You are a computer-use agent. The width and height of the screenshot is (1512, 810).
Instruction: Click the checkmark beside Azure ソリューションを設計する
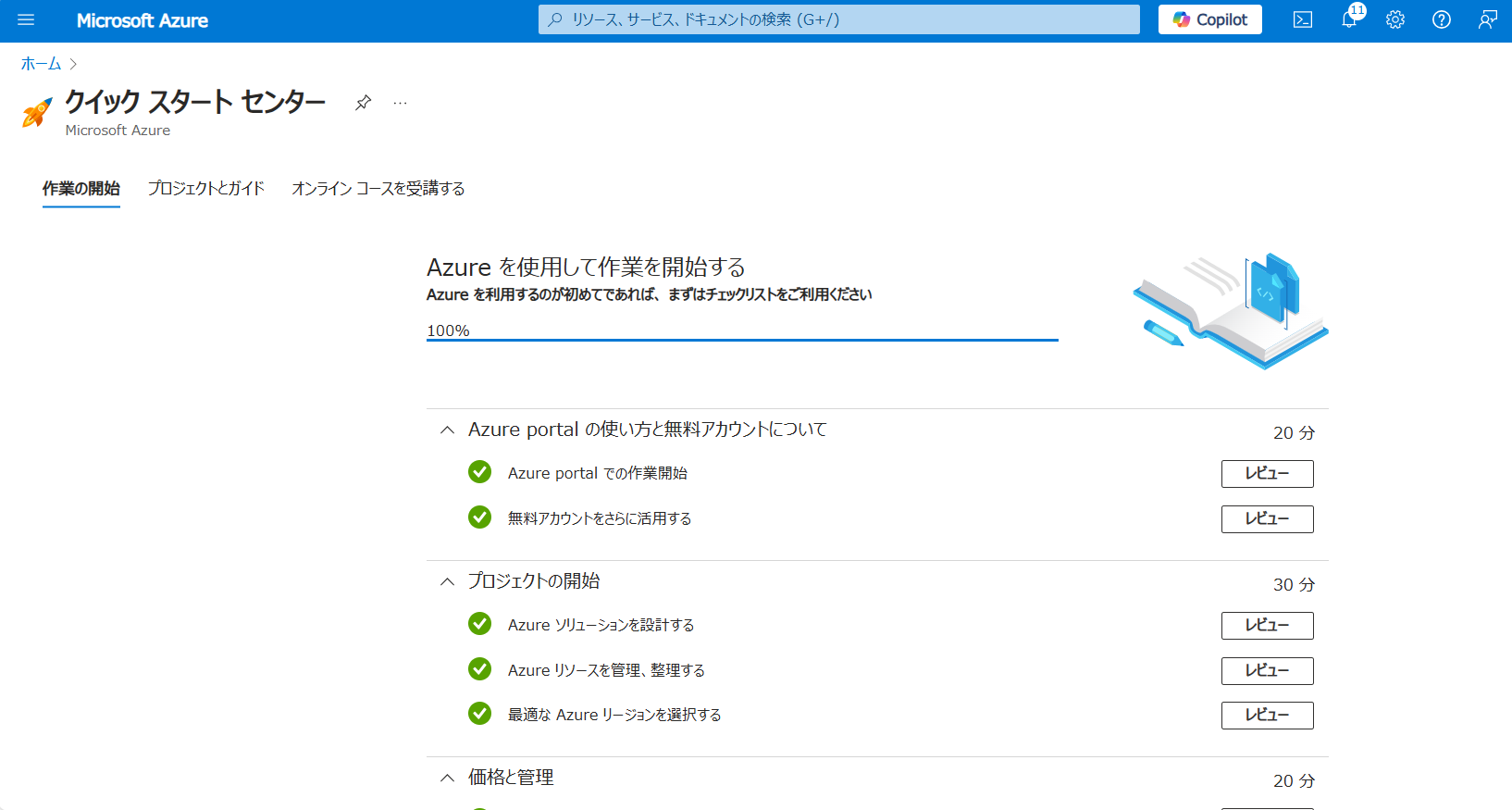[479, 624]
